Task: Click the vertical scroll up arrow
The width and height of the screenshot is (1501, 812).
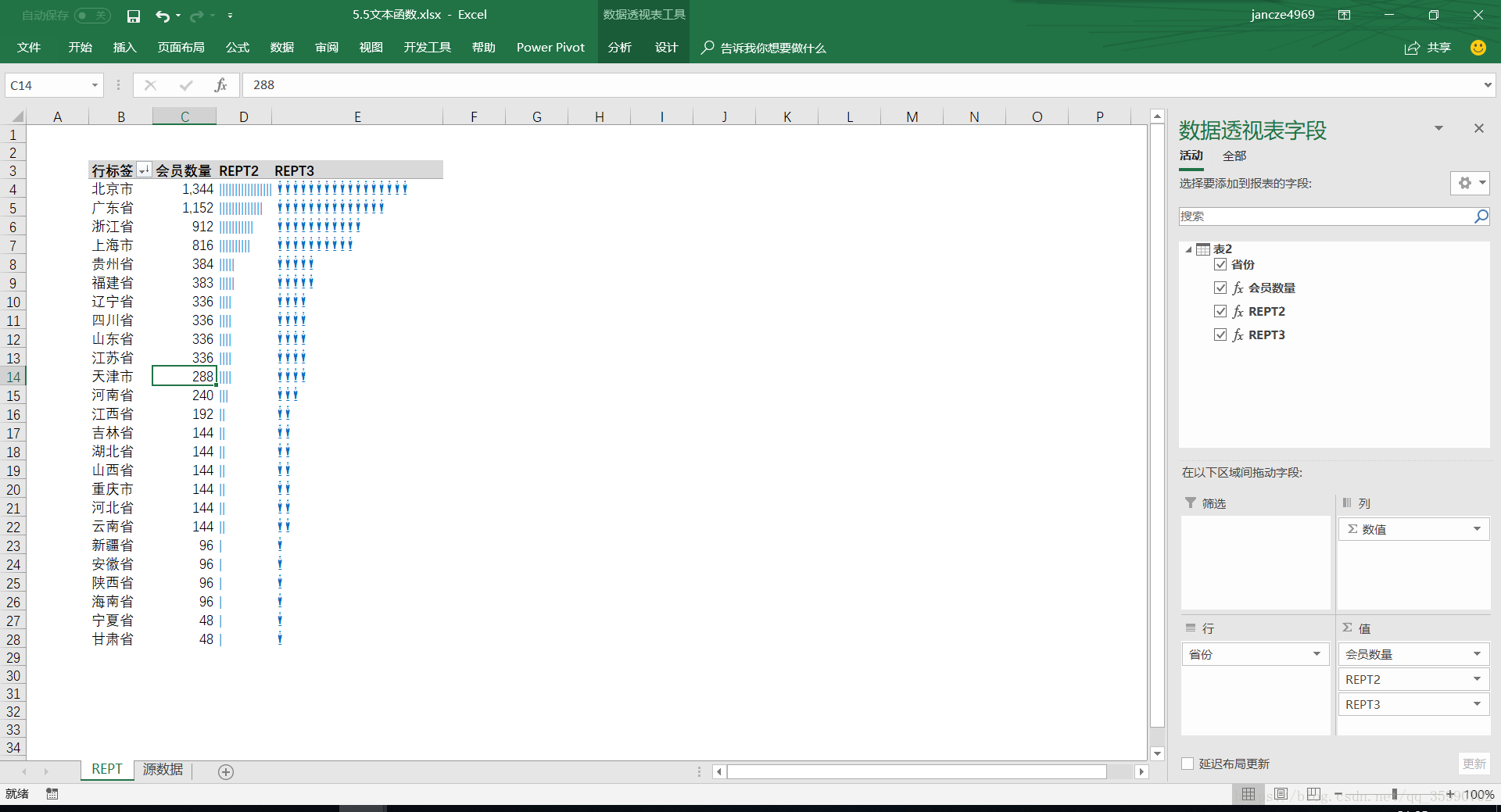Action: click(1157, 116)
